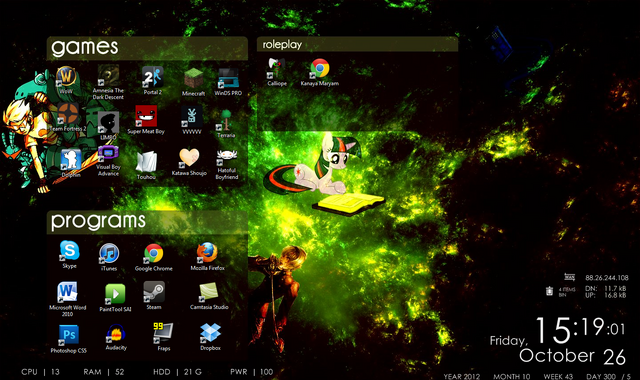Open the LIMBO game shortcut
Screen dimensions: 640x380
[x=108, y=125]
